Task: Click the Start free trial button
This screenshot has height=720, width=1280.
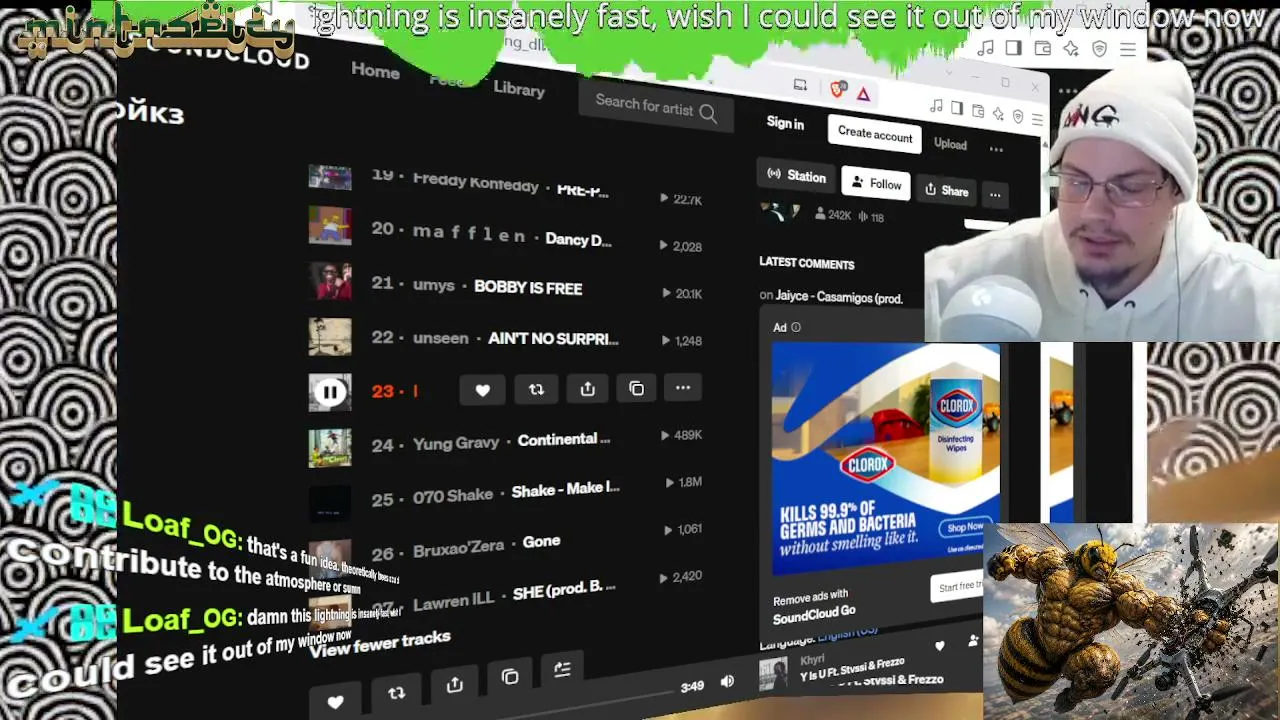Action: pyautogui.click(x=958, y=586)
